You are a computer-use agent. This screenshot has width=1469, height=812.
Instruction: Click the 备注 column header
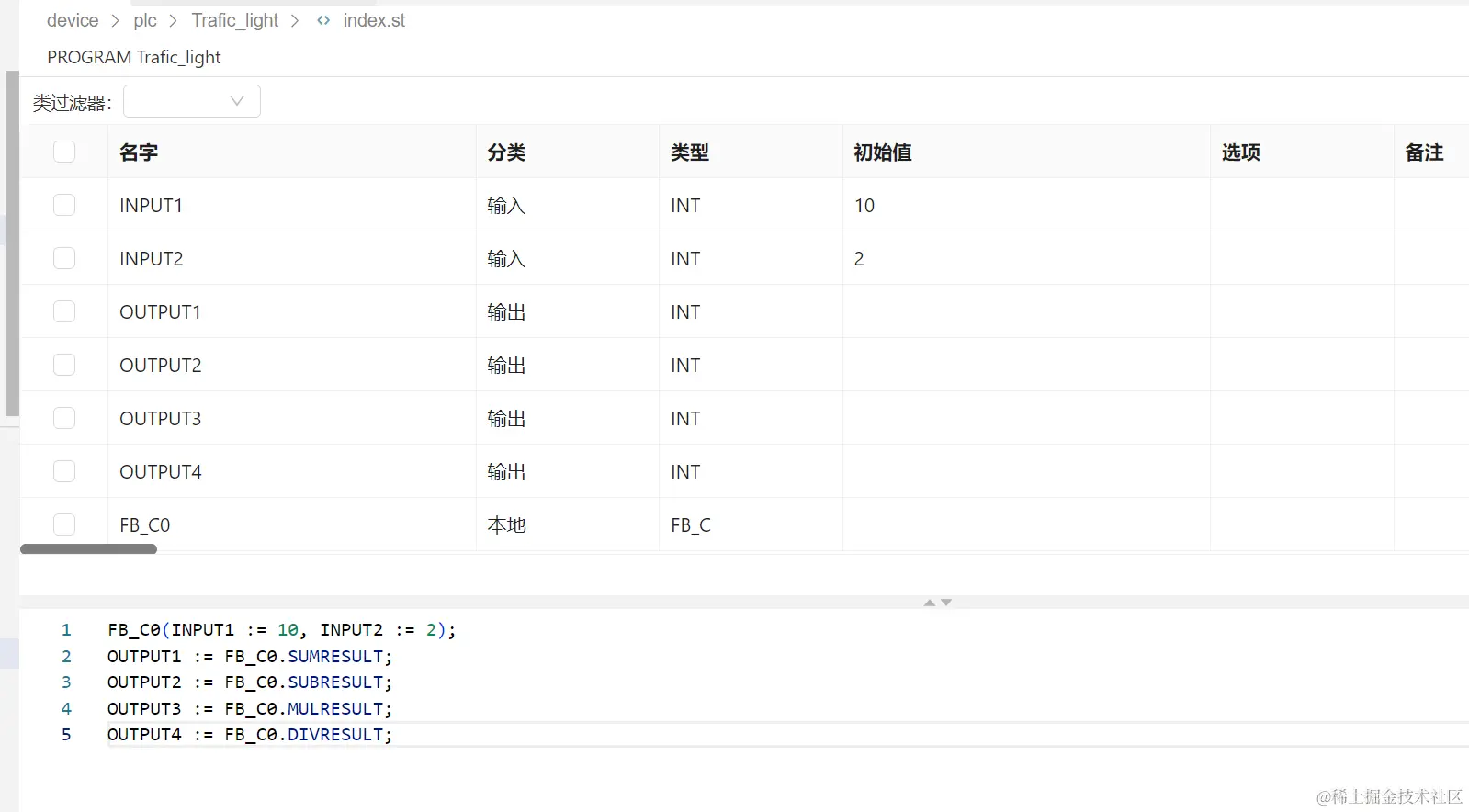(1431, 152)
